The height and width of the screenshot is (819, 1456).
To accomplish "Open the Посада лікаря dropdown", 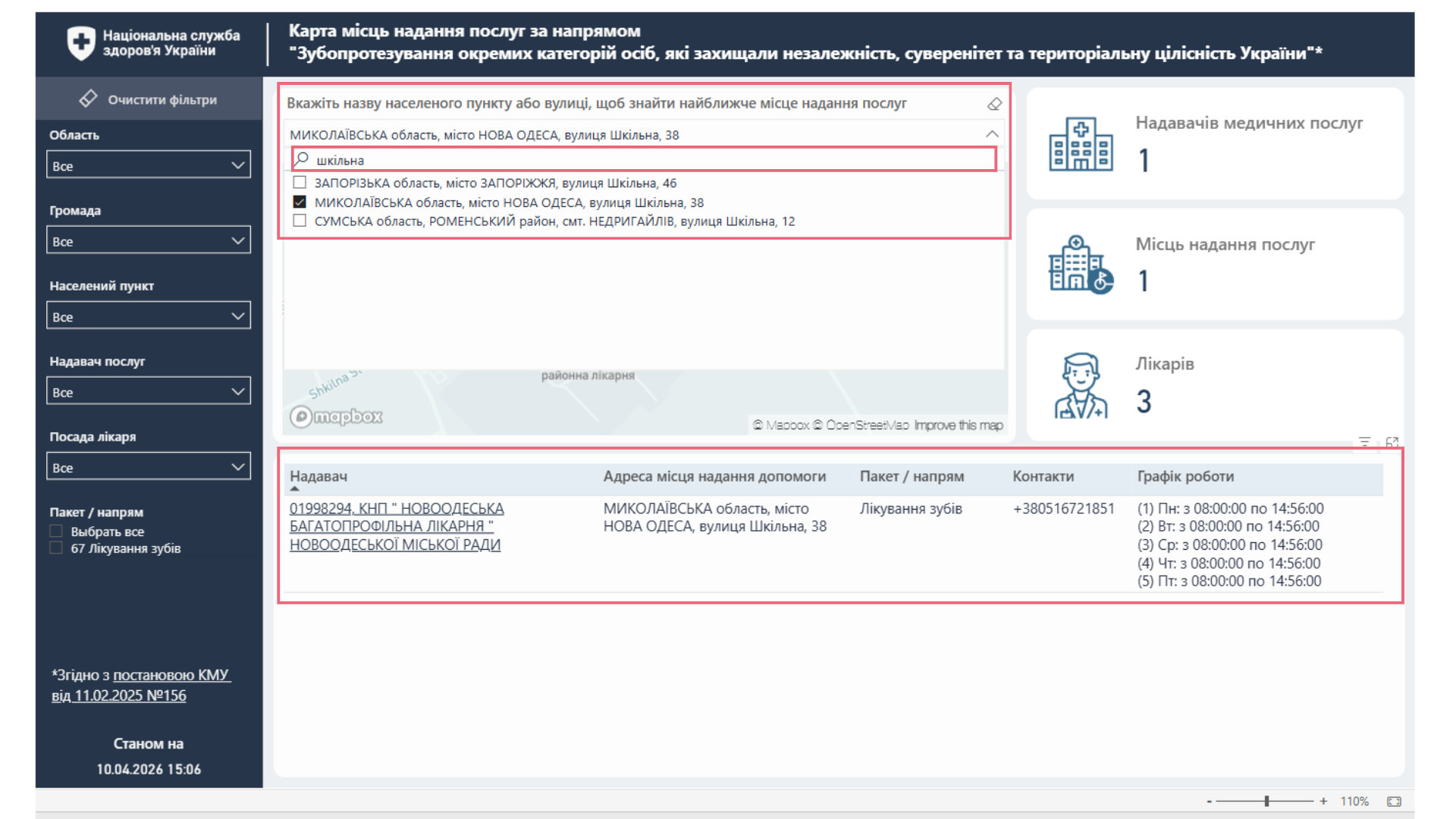I will coord(149,466).
